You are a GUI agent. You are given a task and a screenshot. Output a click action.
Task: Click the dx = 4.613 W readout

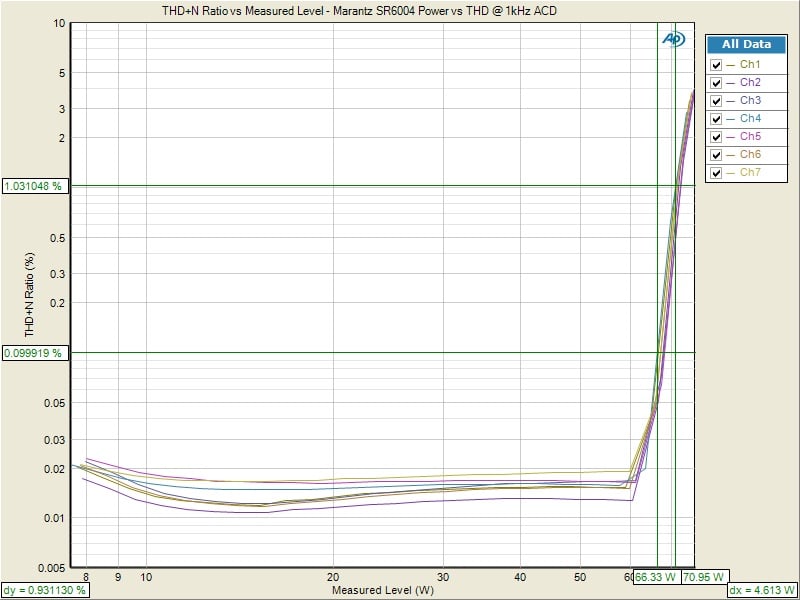pos(763,590)
